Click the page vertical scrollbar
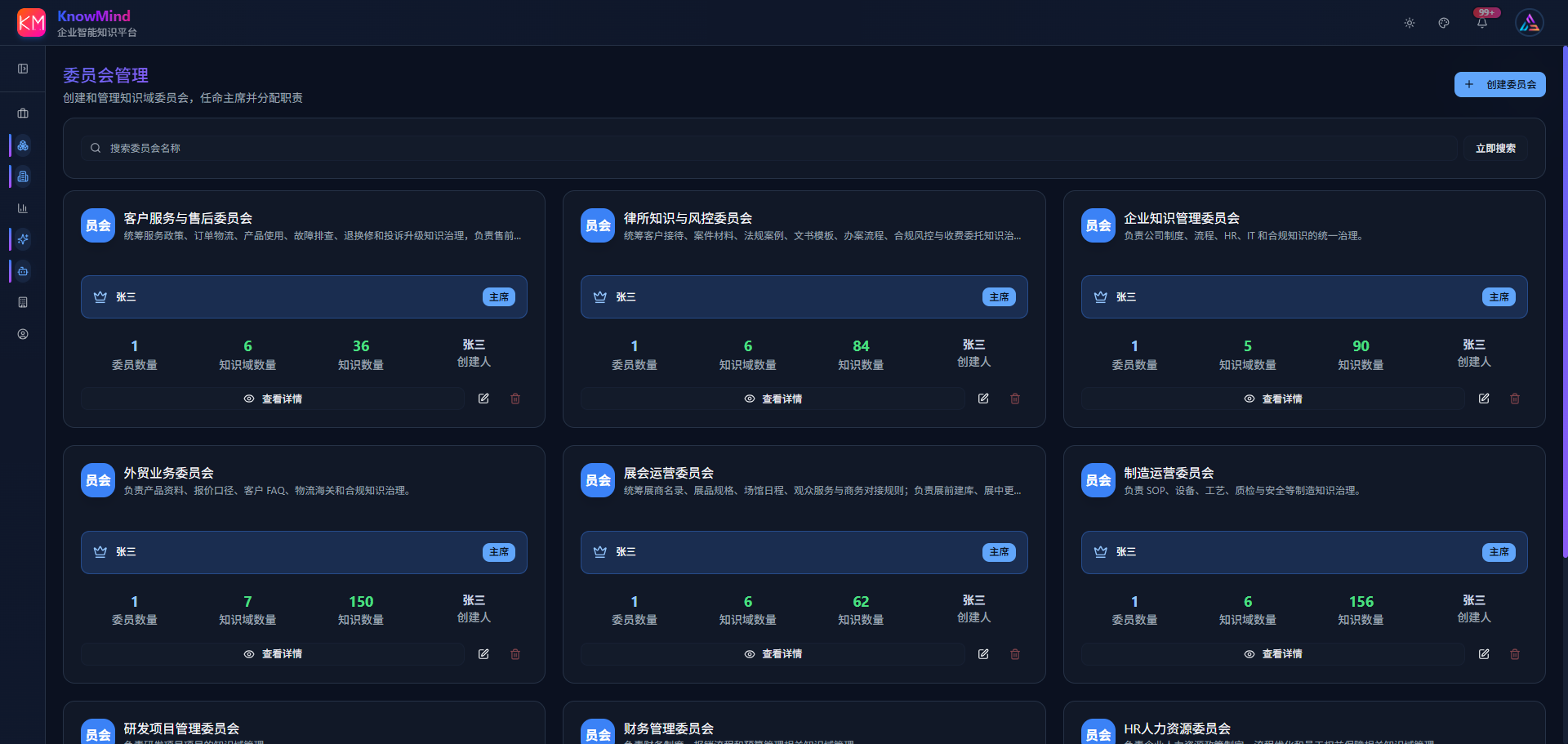 [x=1565, y=302]
